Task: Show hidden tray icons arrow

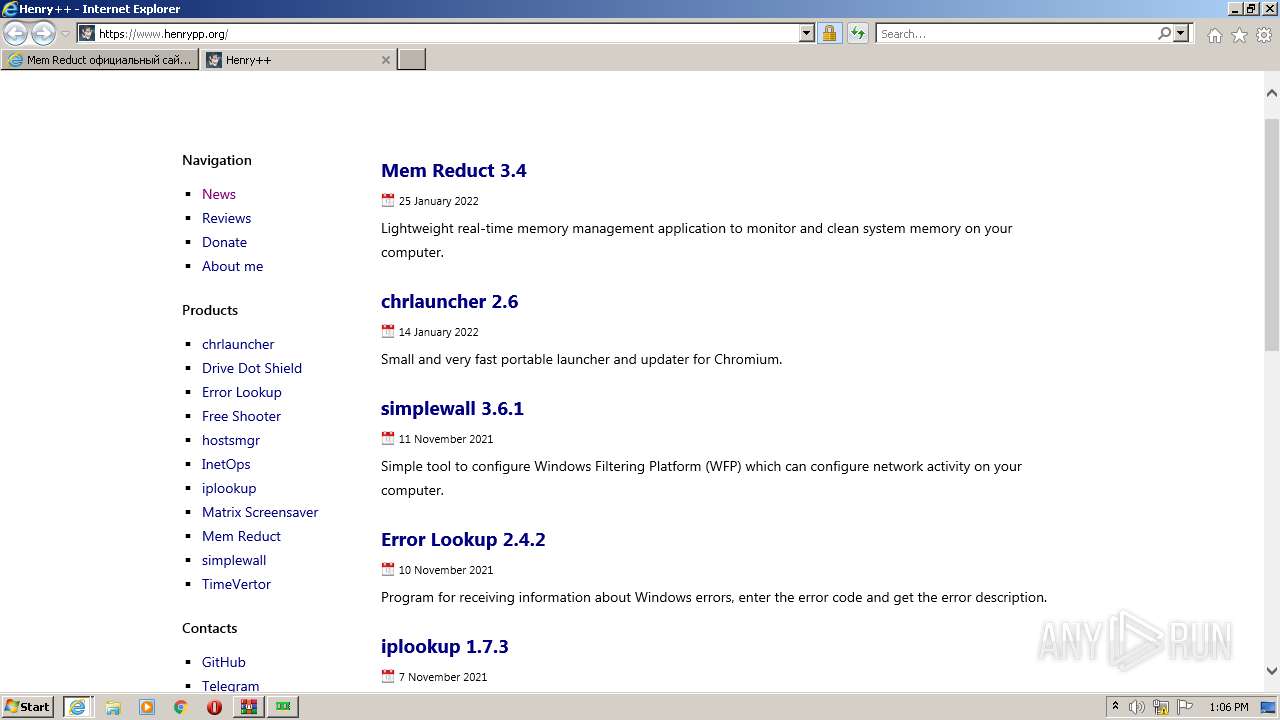Action: (x=1115, y=706)
